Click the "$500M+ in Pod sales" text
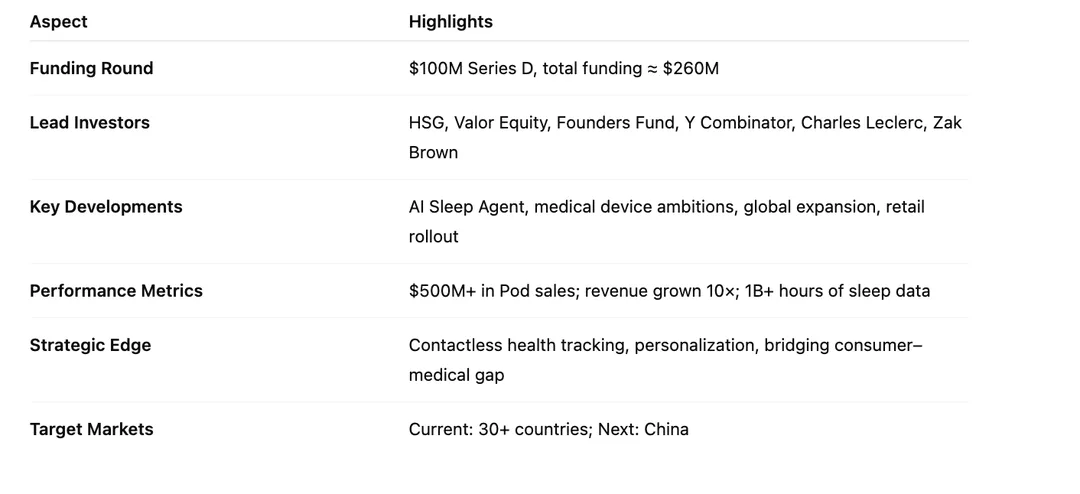Screen dimensions: 1080x494 point(491,290)
